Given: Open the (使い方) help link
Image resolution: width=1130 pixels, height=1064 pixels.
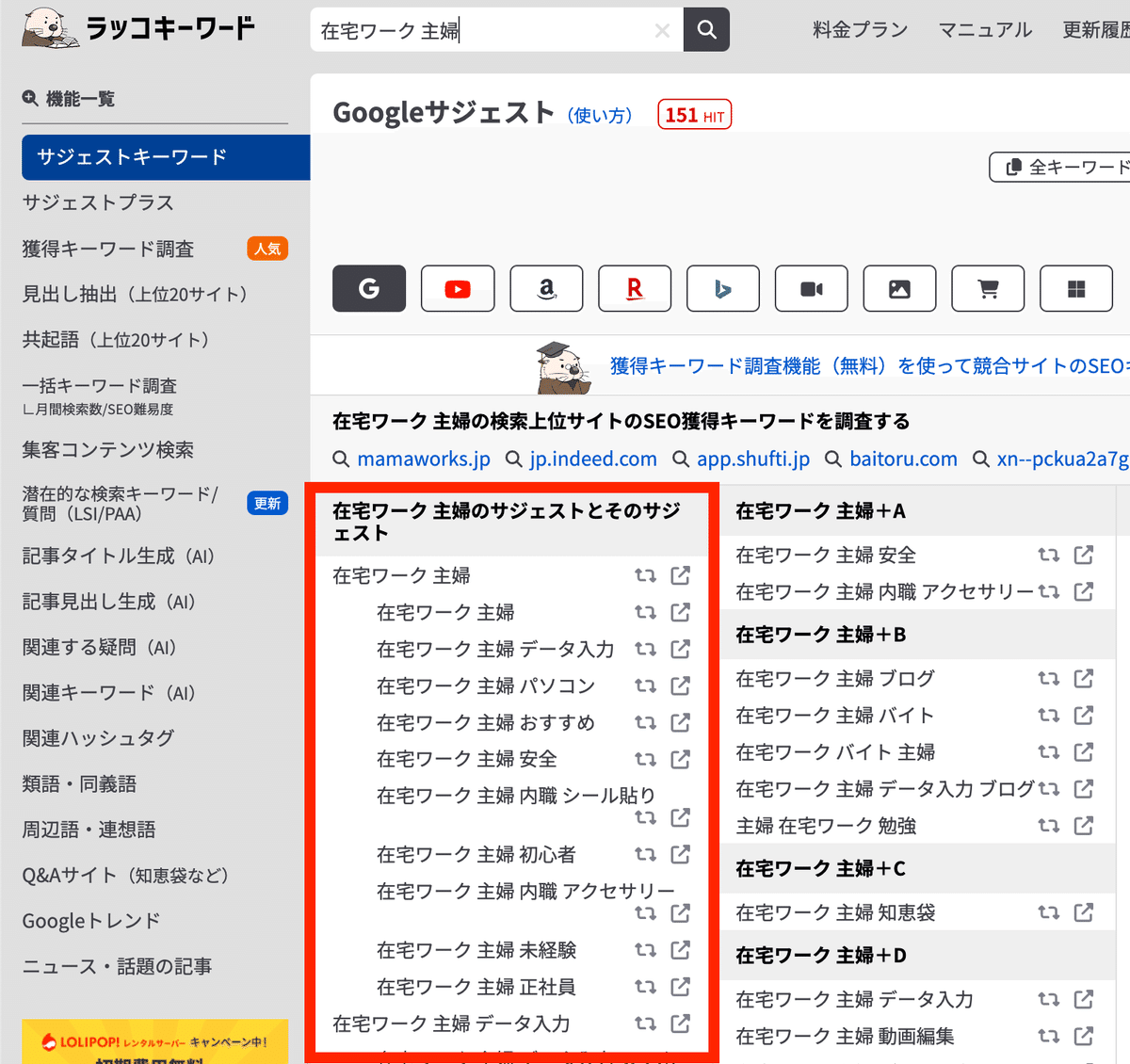Looking at the screenshot, I should pos(600,115).
